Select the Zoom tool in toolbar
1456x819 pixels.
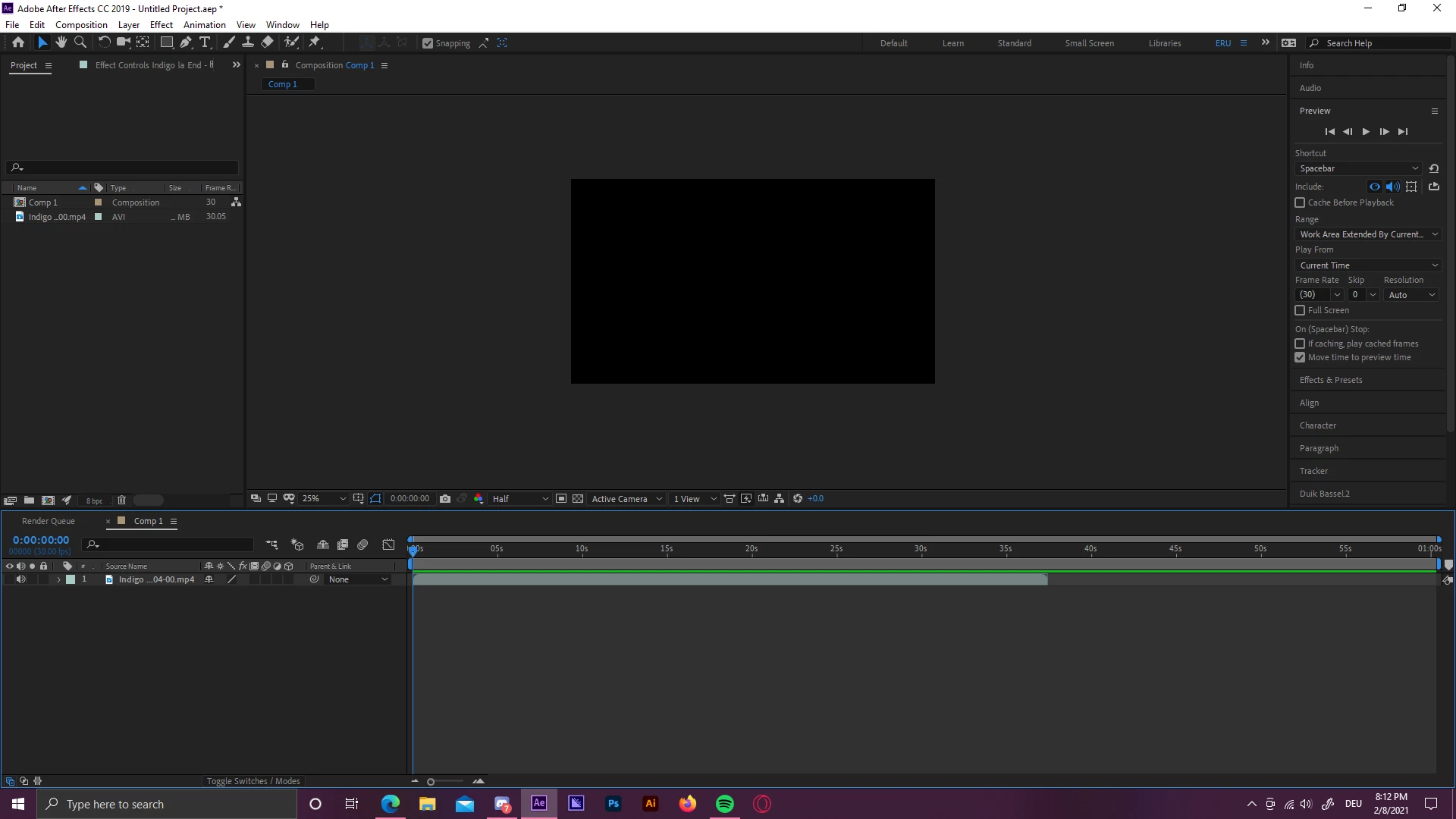(80, 42)
